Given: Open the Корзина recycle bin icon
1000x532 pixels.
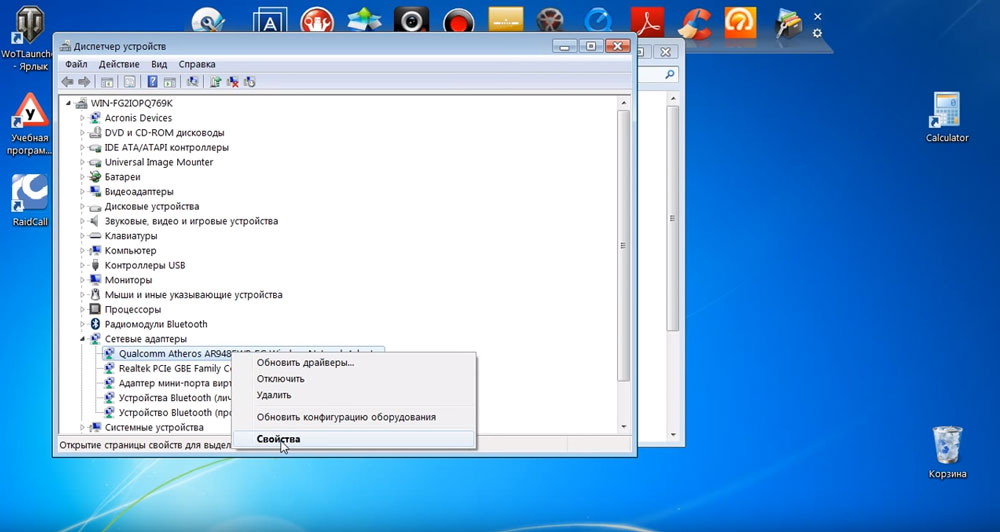Looking at the screenshot, I should [x=948, y=453].
